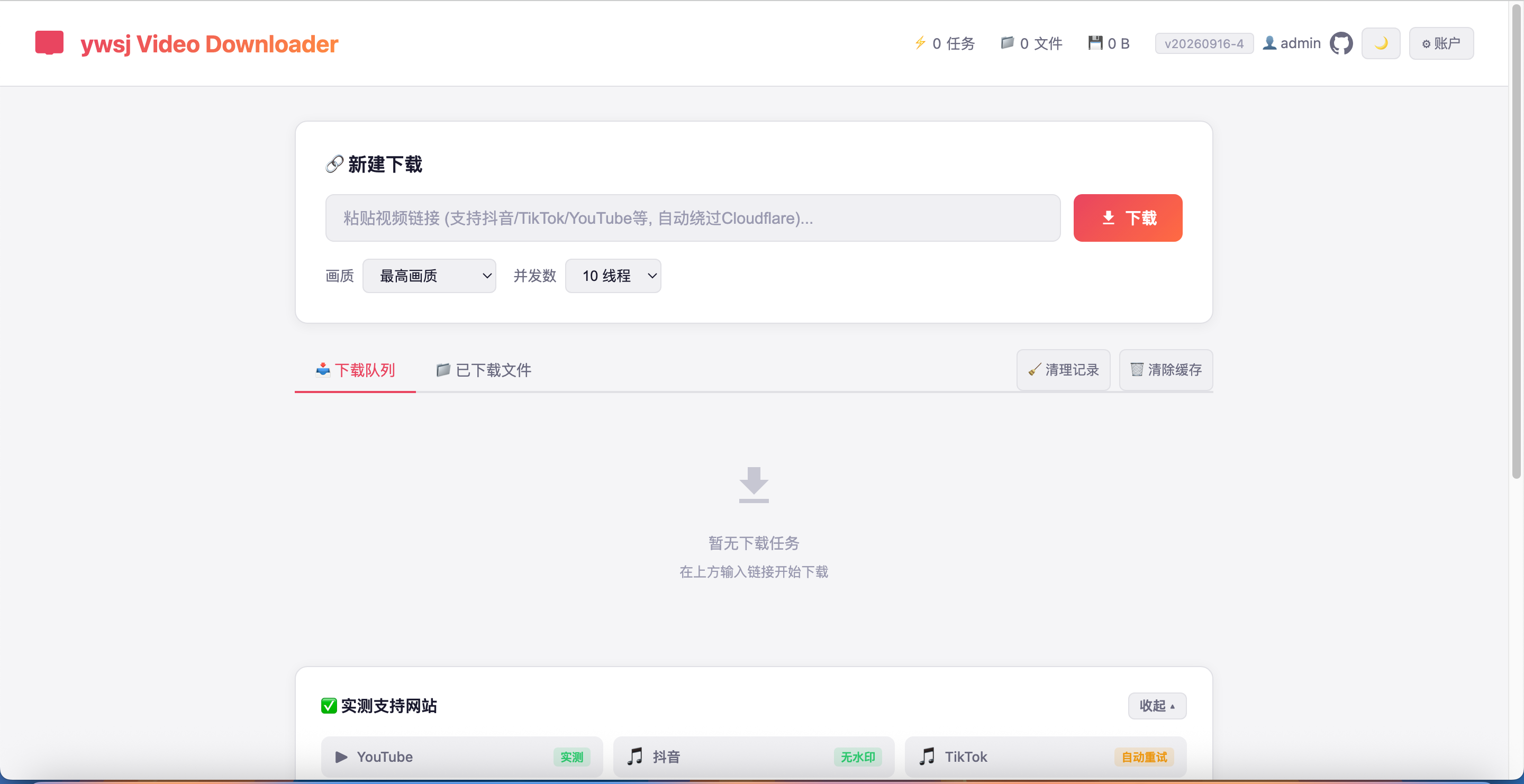
Task: Click the page vertical scrollbar thumb
Action: (x=1516, y=241)
